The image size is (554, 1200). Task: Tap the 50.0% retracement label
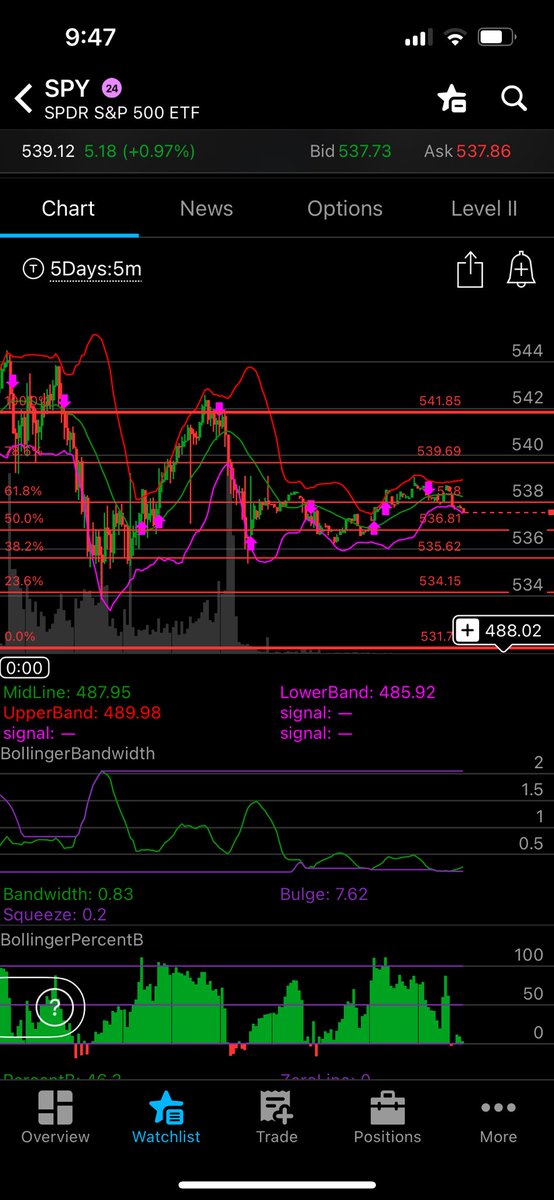click(x=24, y=518)
